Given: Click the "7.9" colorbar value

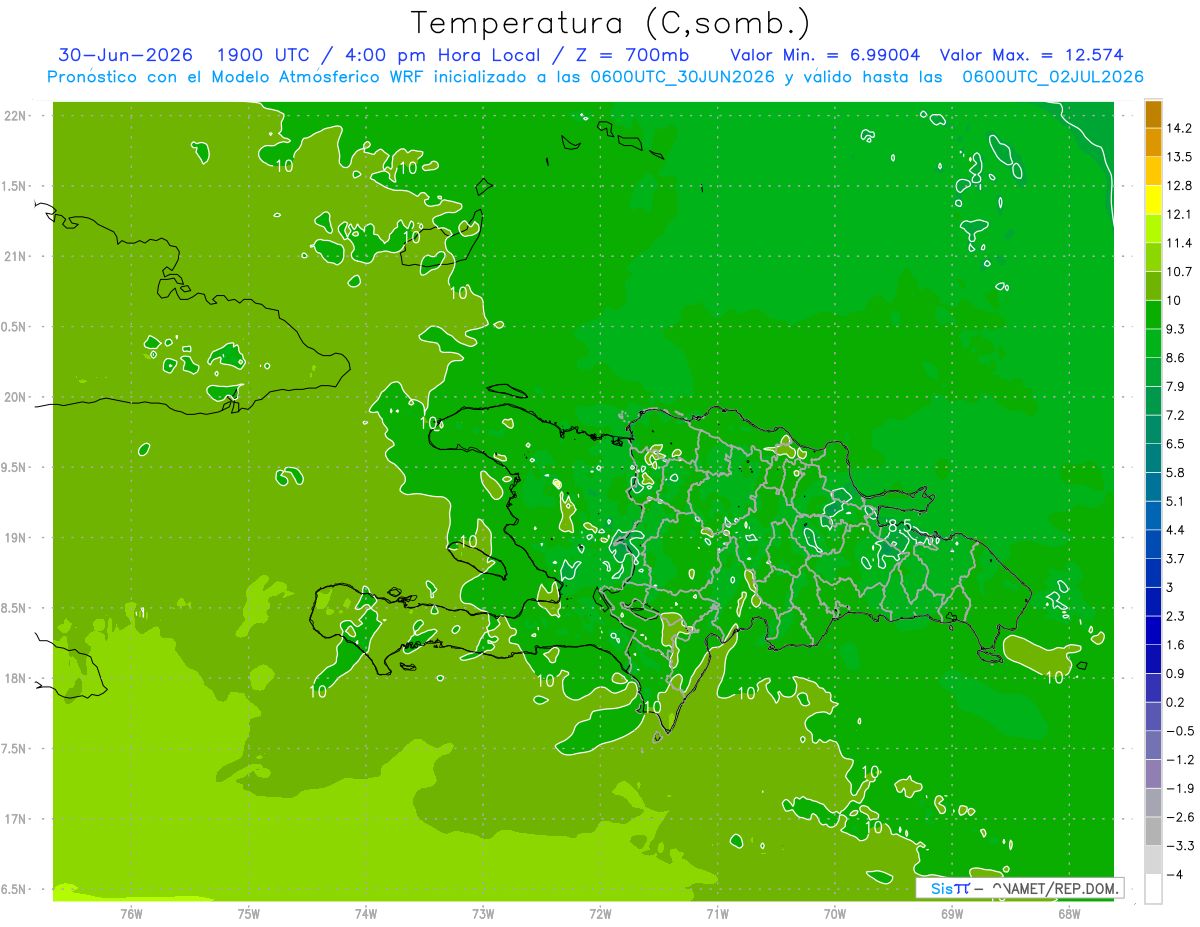Looking at the screenshot, I should (1177, 387).
